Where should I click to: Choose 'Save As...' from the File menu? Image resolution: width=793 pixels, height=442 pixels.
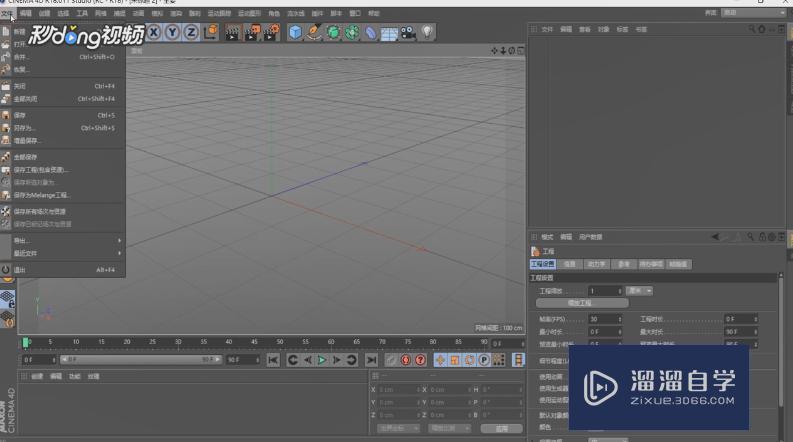coord(24,128)
